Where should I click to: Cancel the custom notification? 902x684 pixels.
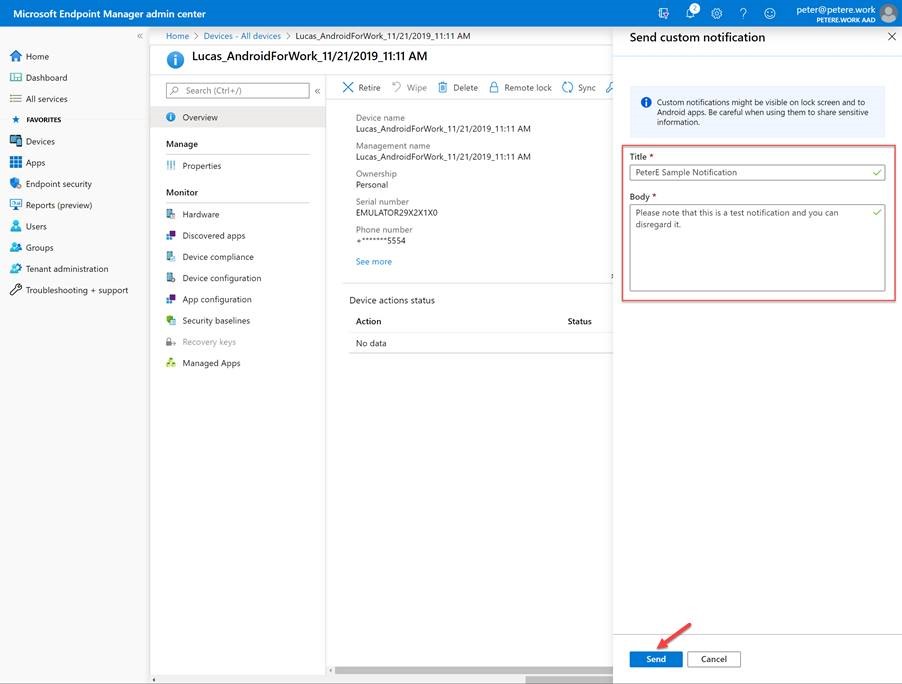click(714, 660)
